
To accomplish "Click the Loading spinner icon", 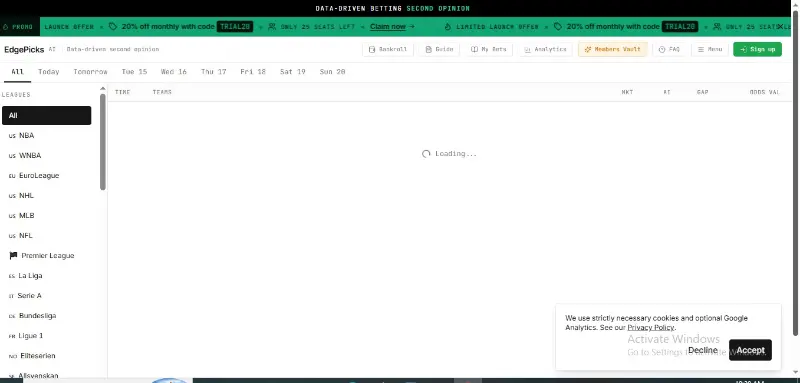I will pos(426,154).
